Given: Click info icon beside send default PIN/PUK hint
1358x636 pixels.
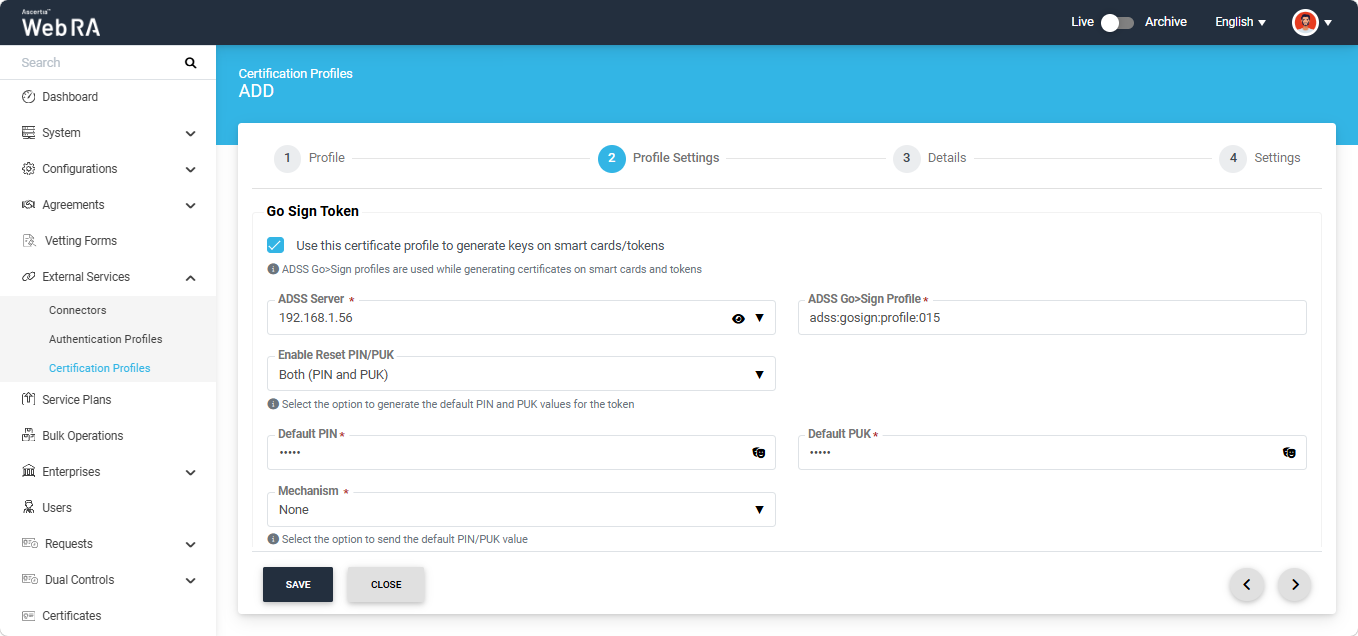Looking at the screenshot, I should (x=273, y=539).
